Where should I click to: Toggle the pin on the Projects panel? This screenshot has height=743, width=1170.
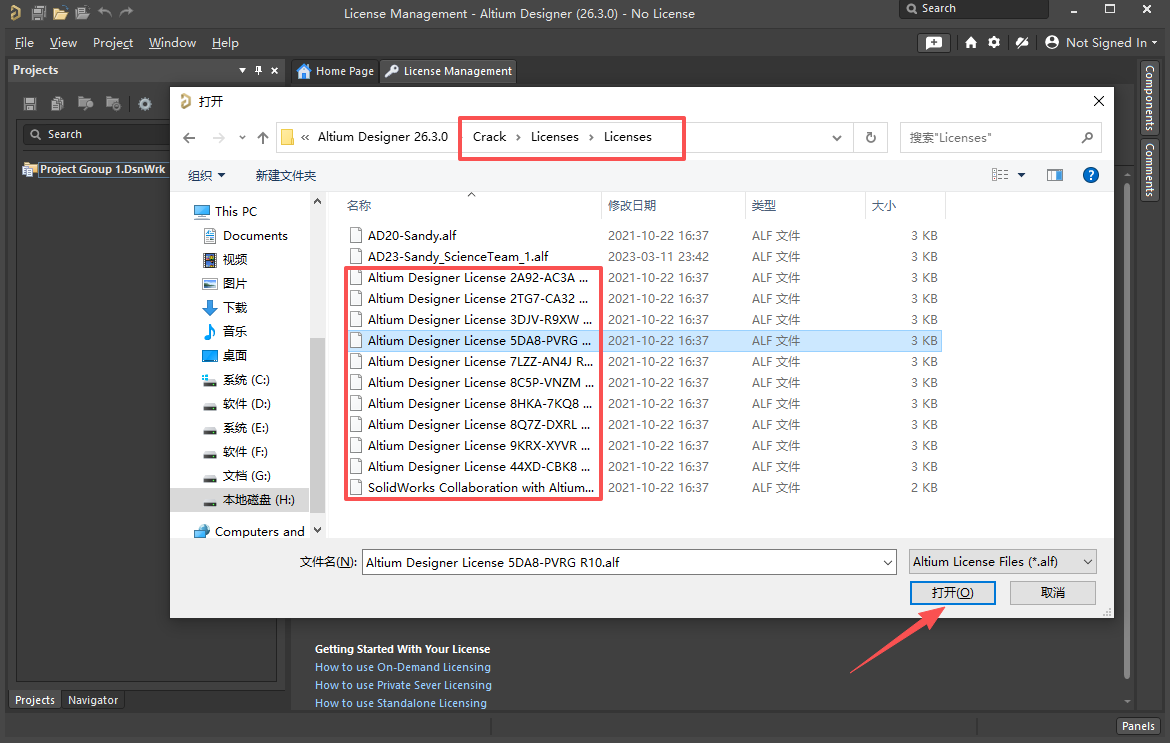pyautogui.click(x=258, y=70)
